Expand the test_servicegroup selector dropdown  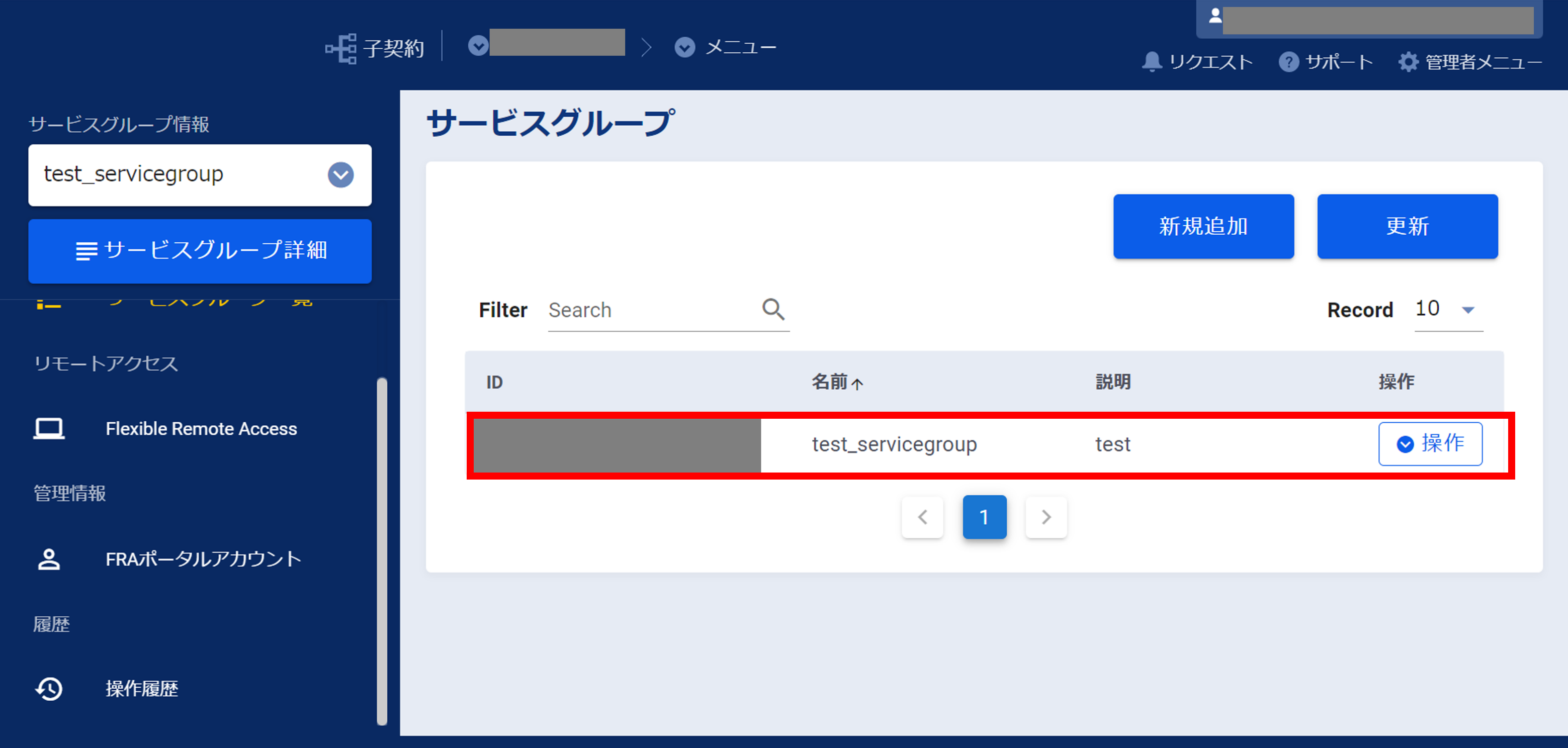[340, 175]
